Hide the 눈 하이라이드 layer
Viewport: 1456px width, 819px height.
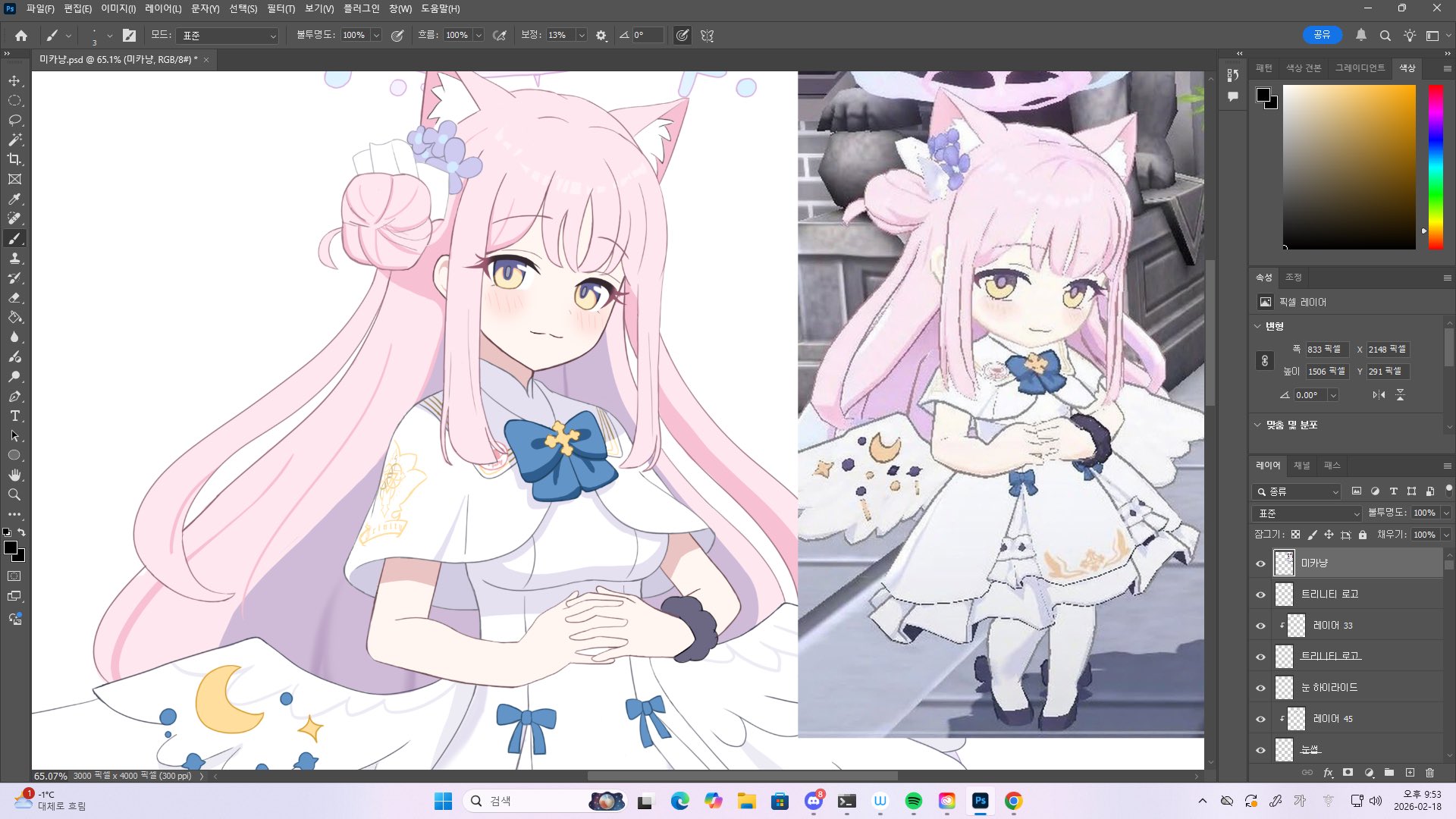point(1260,688)
